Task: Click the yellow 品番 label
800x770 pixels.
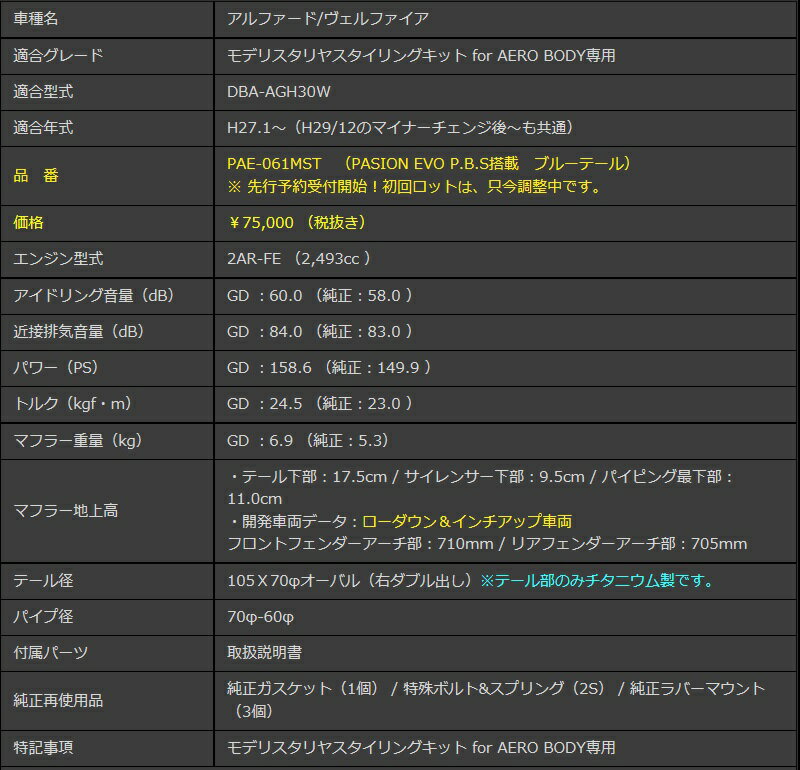Action: point(36,175)
